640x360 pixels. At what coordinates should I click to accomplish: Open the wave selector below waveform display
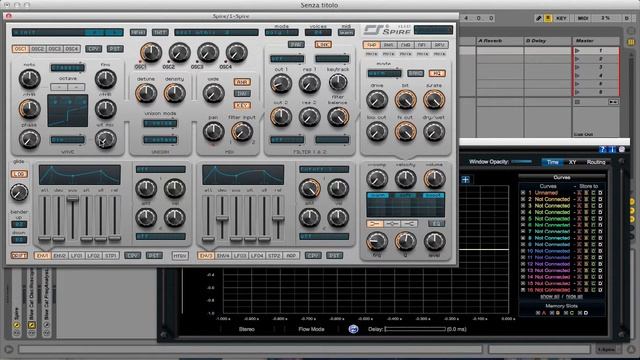pos(68,140)
